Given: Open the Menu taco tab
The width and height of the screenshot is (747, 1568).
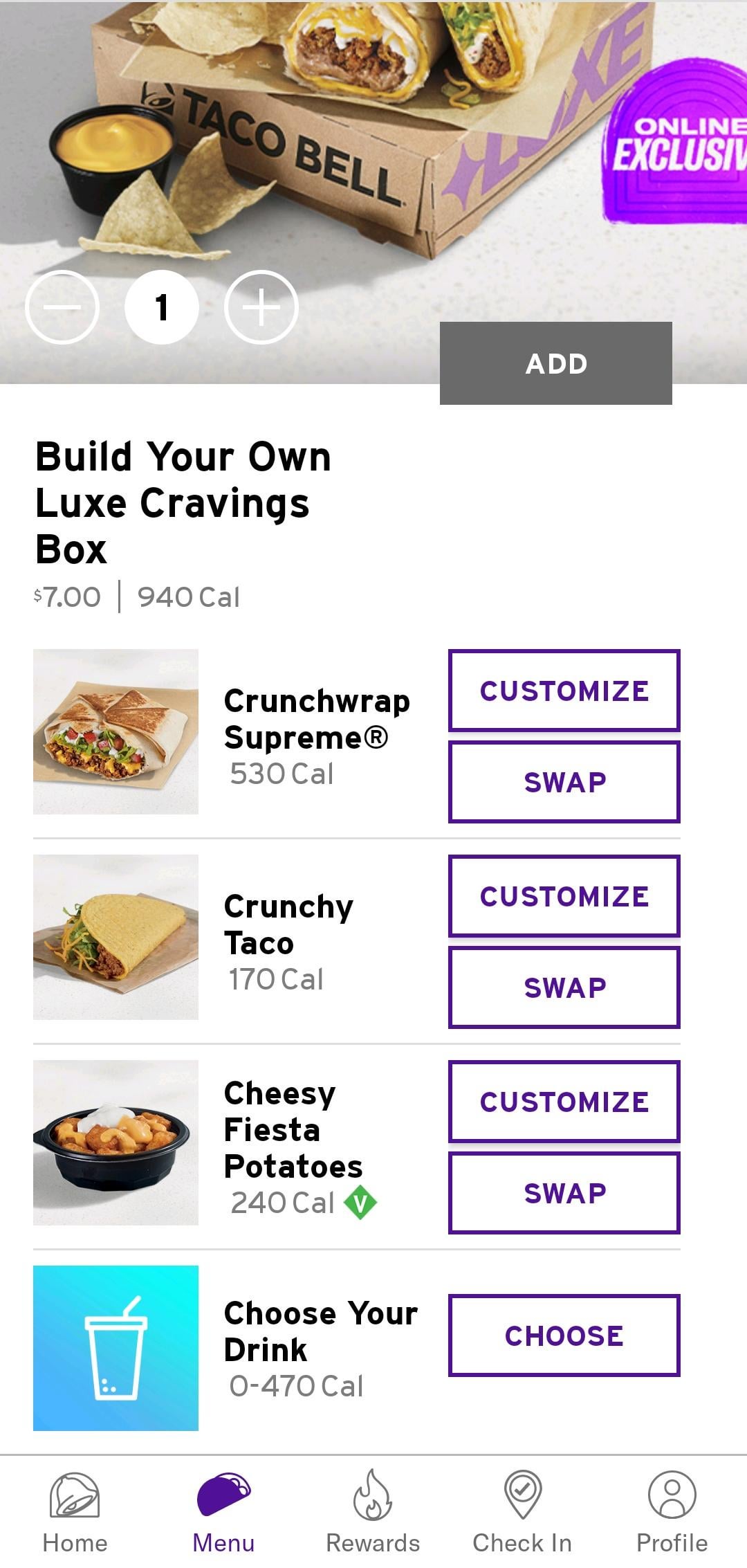Looking at the screenshot, I should click(x=223, y=1495).
